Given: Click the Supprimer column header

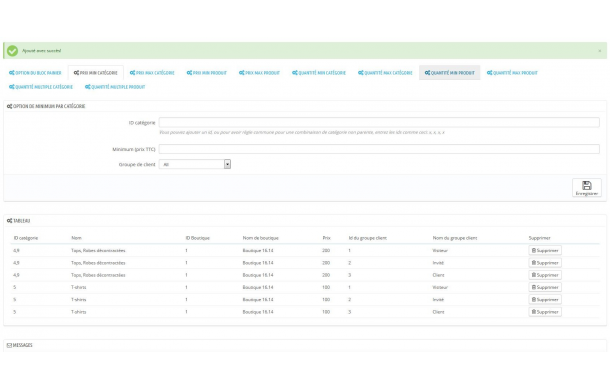Looking at the screenshot, I should [x=540, y=238].
